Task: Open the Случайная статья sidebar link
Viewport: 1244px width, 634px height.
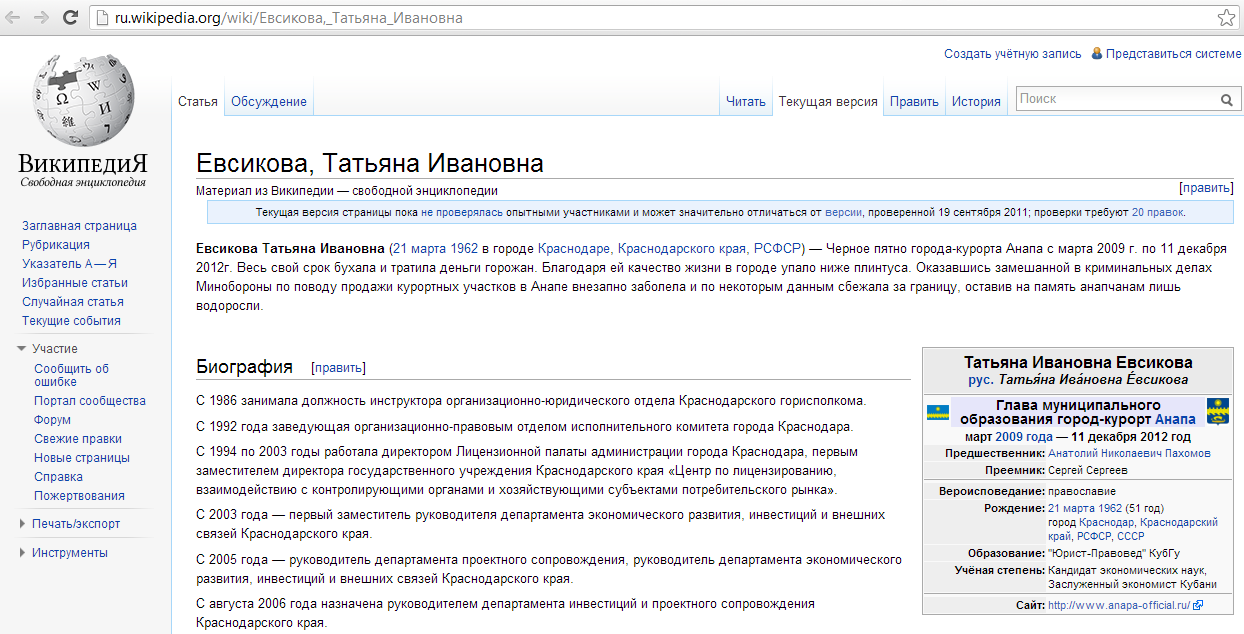Action: point(73,302)
